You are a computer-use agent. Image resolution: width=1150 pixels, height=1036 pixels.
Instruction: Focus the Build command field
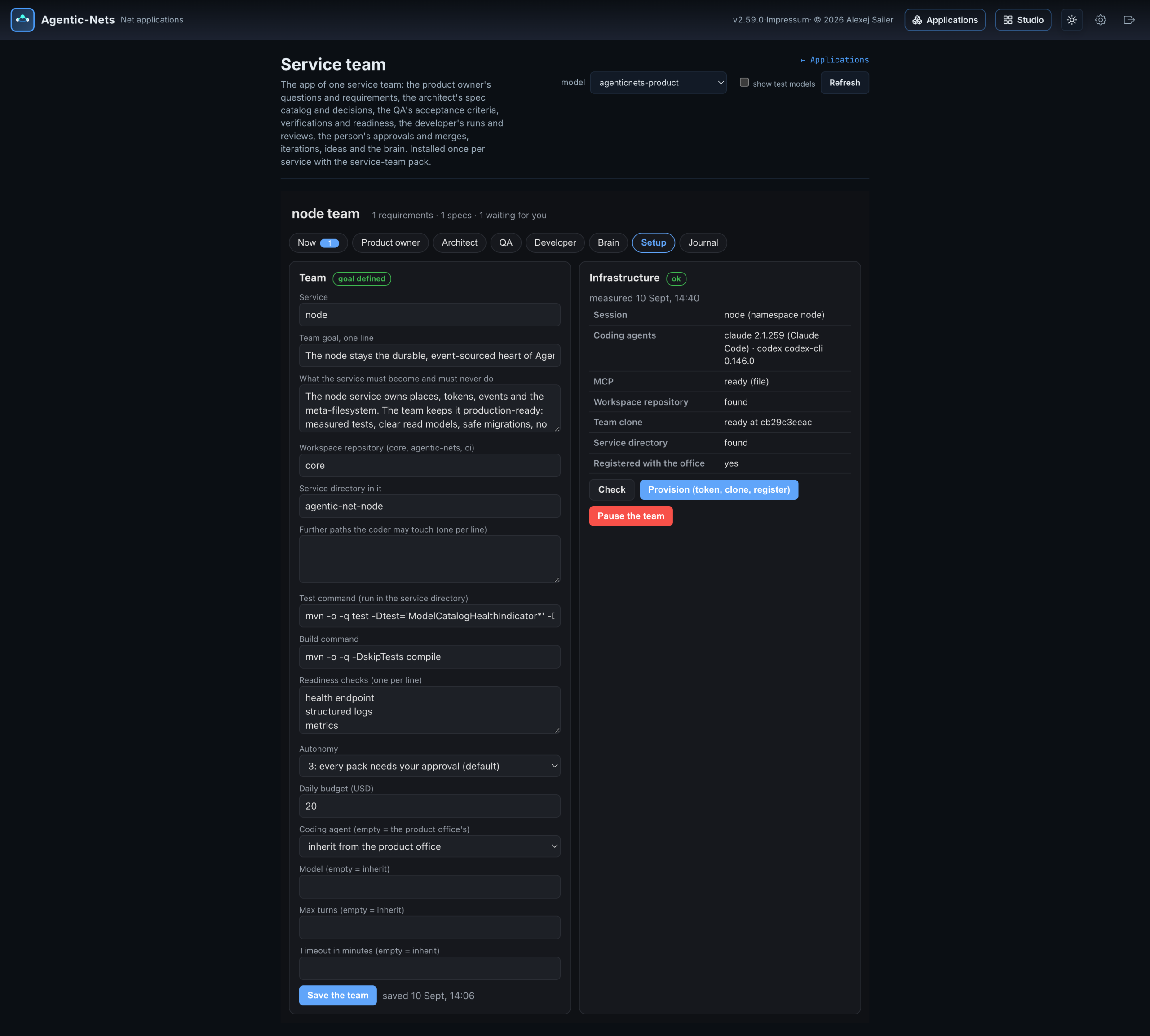tap(430, 657)
